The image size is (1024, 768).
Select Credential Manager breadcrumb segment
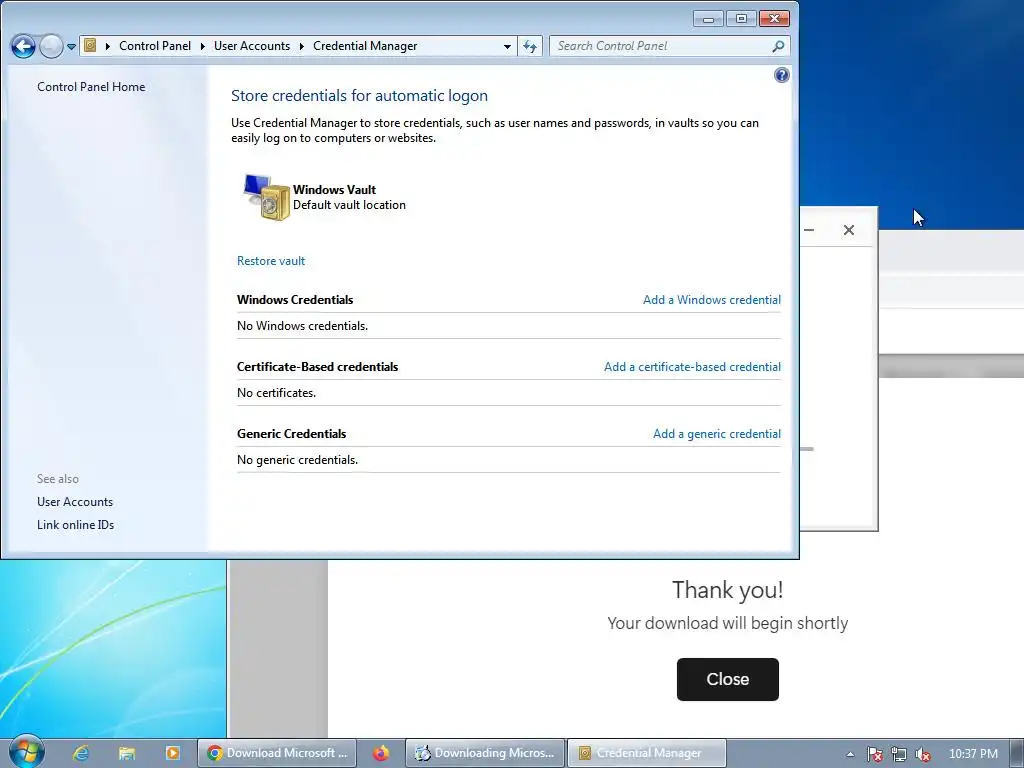pos(365,46)
